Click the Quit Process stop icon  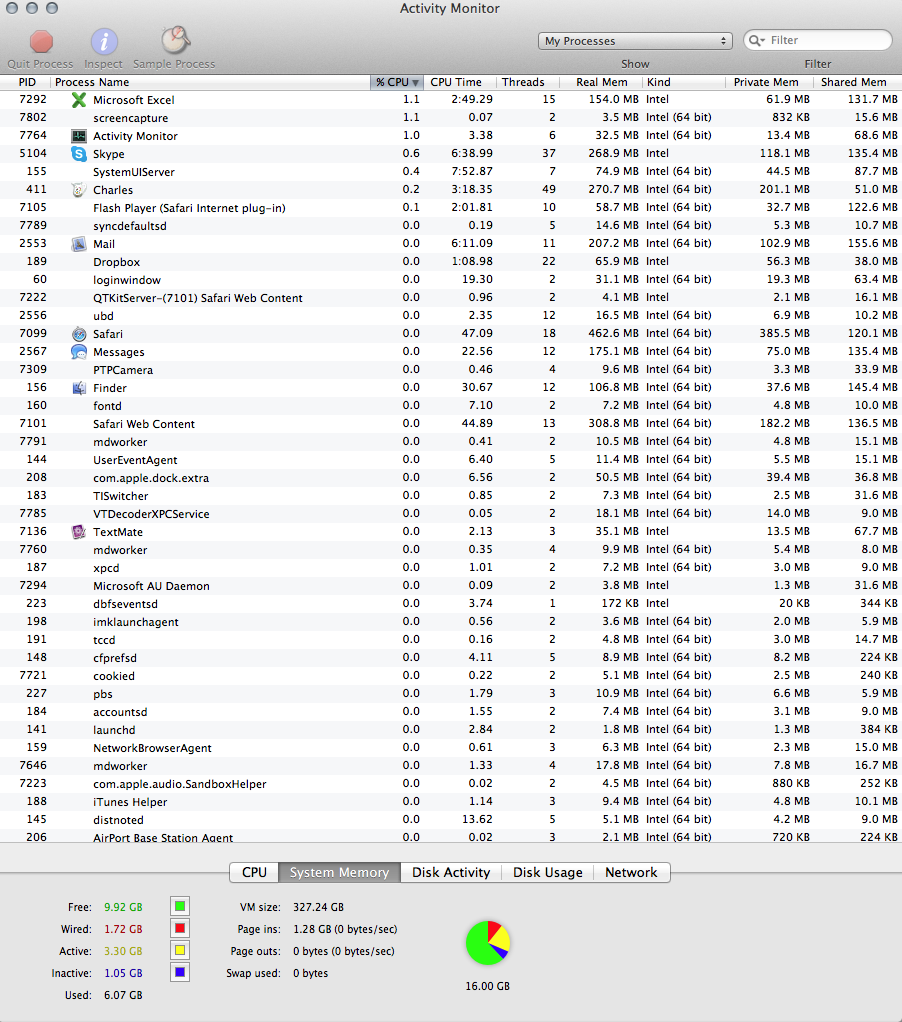[x=41, y=42]
